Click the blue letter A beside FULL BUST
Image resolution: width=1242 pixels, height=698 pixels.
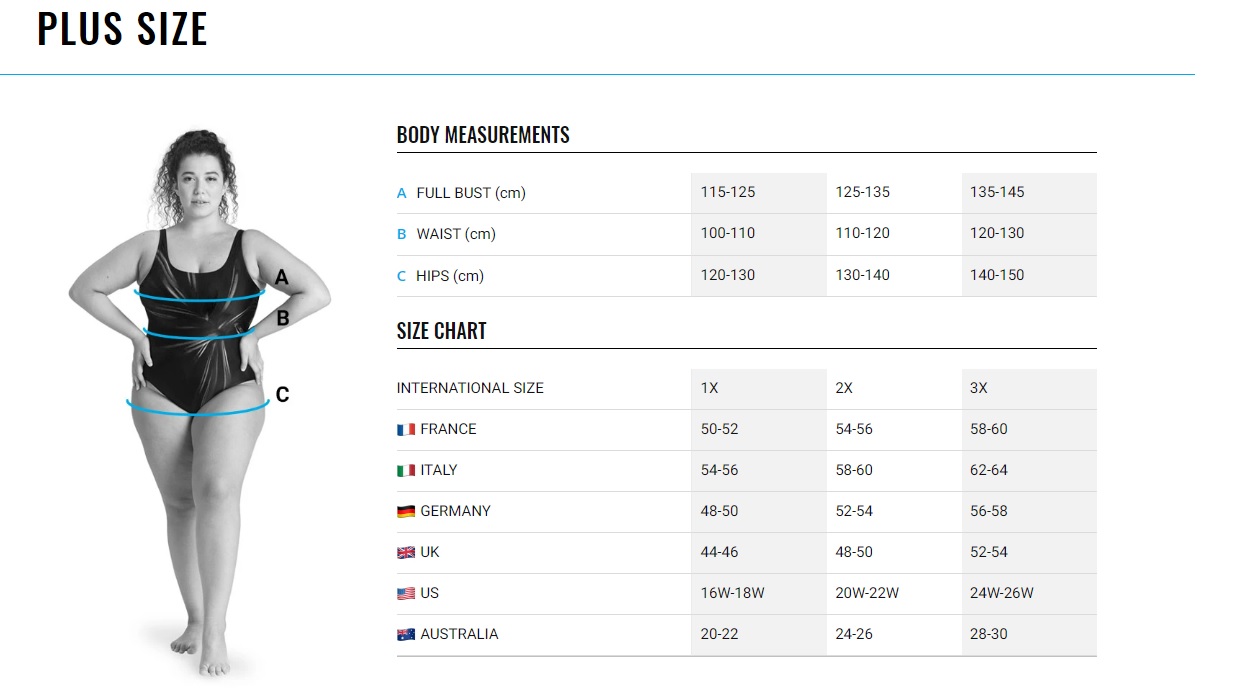tap(402, 193)
